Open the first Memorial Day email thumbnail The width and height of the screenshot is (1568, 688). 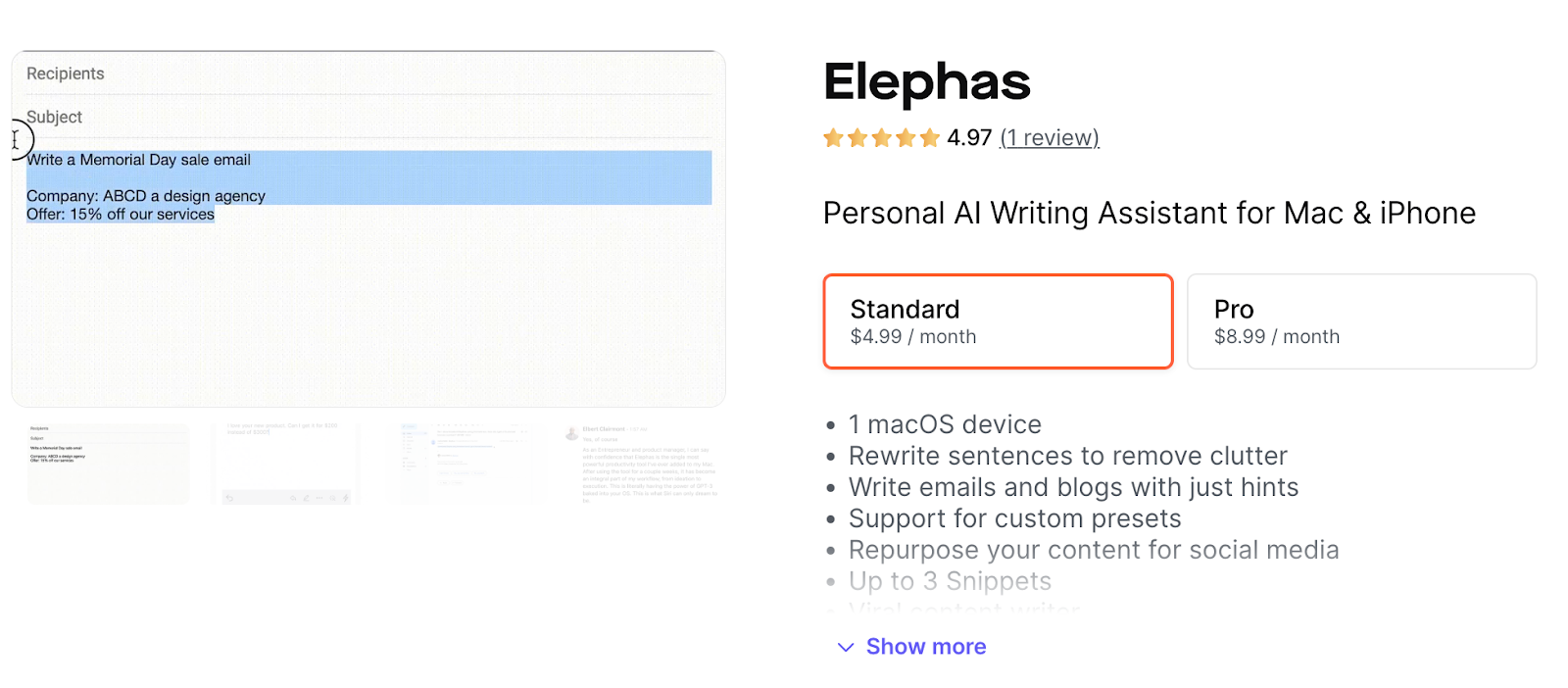(108, 463)
